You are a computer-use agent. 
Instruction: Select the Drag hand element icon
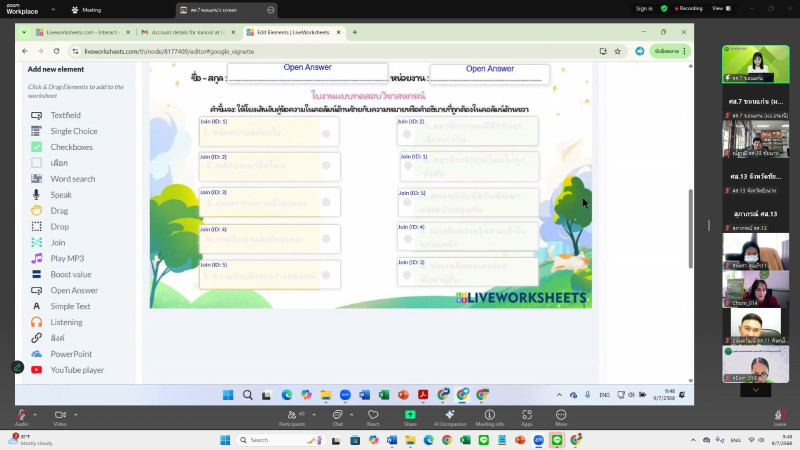point(36,210)
